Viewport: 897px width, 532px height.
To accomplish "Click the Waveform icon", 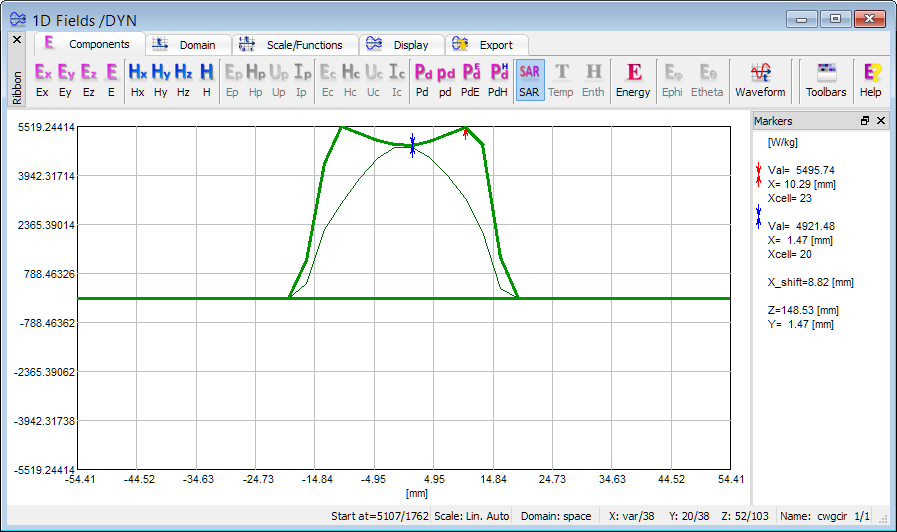I will 760,79.
